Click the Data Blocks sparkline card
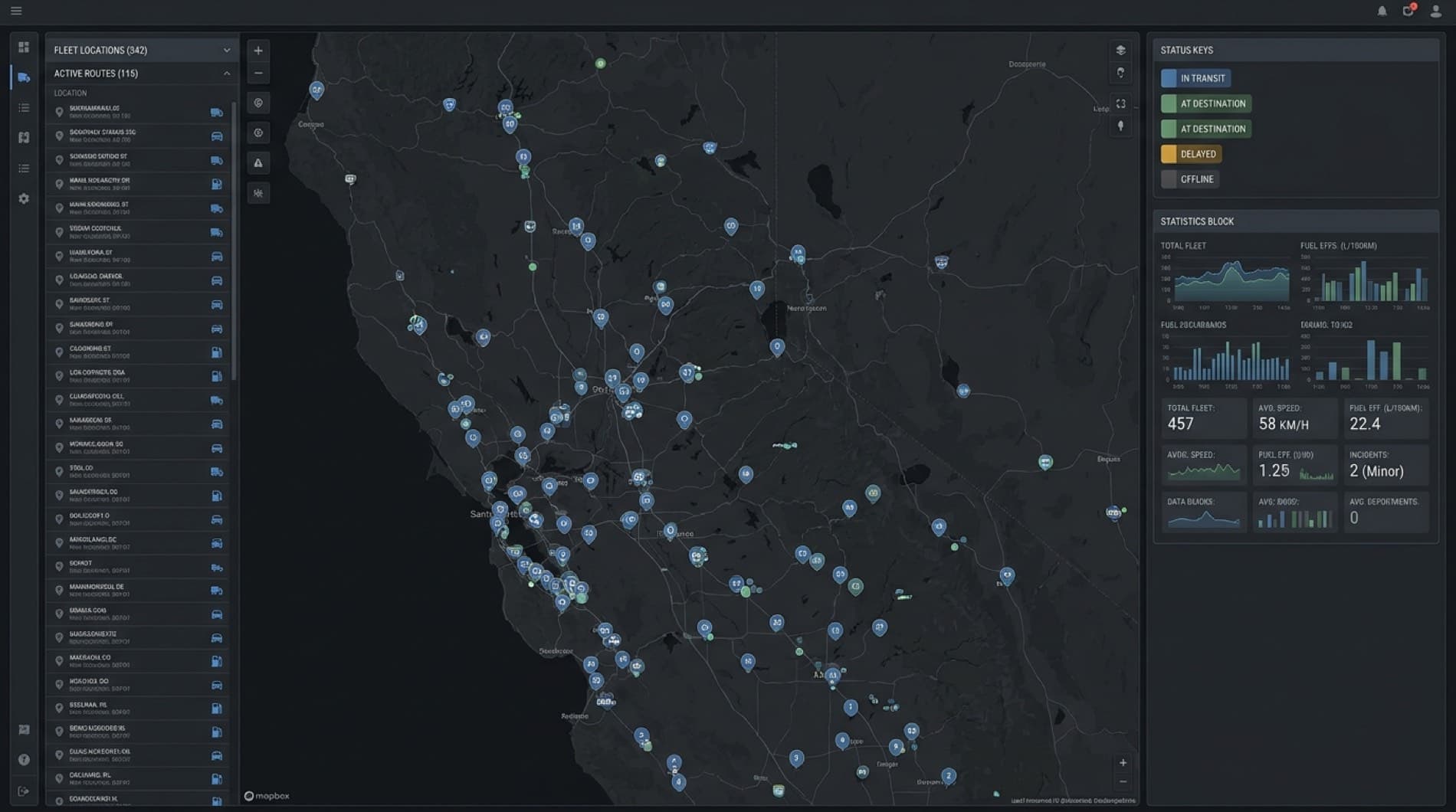 tap(1204, 512)
